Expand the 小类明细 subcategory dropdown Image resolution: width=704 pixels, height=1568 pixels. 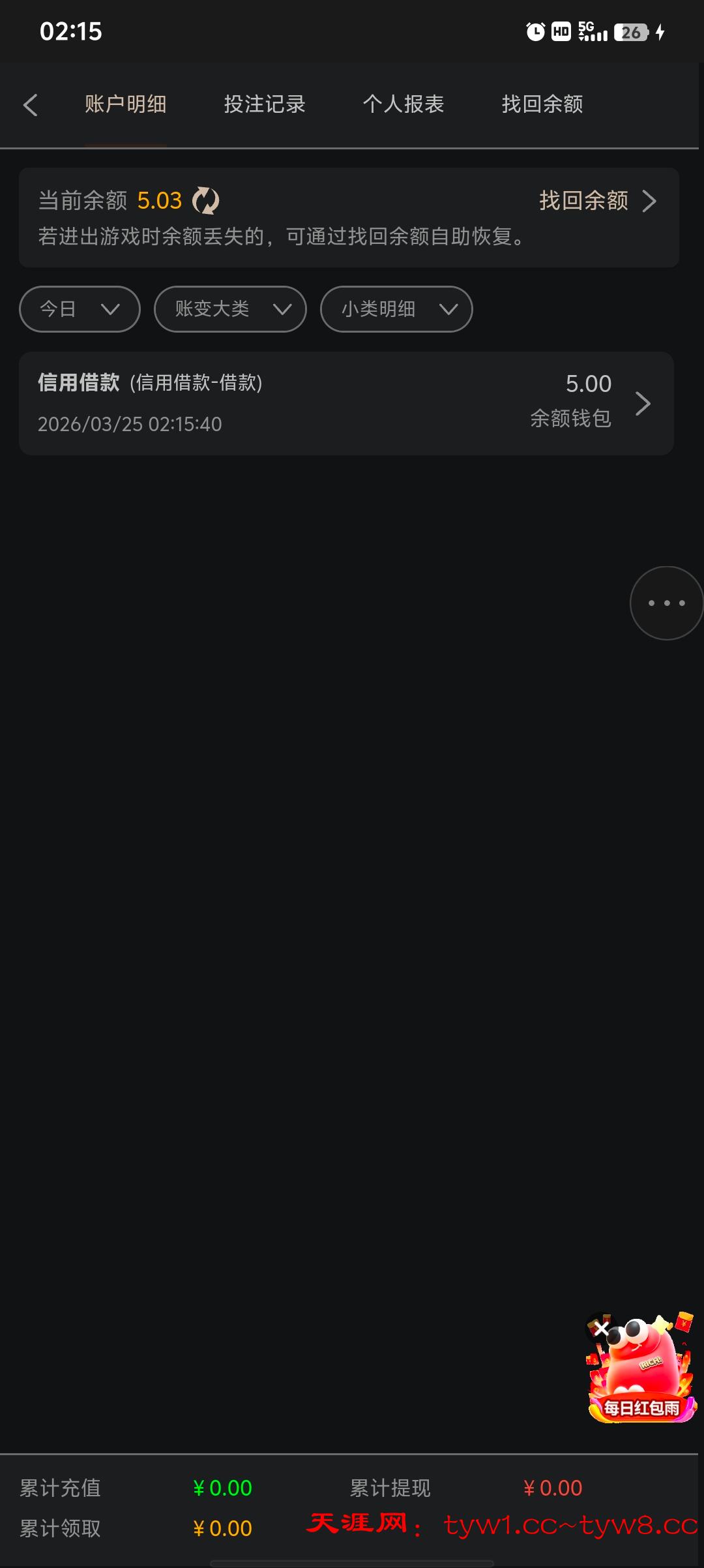[396, 309]
